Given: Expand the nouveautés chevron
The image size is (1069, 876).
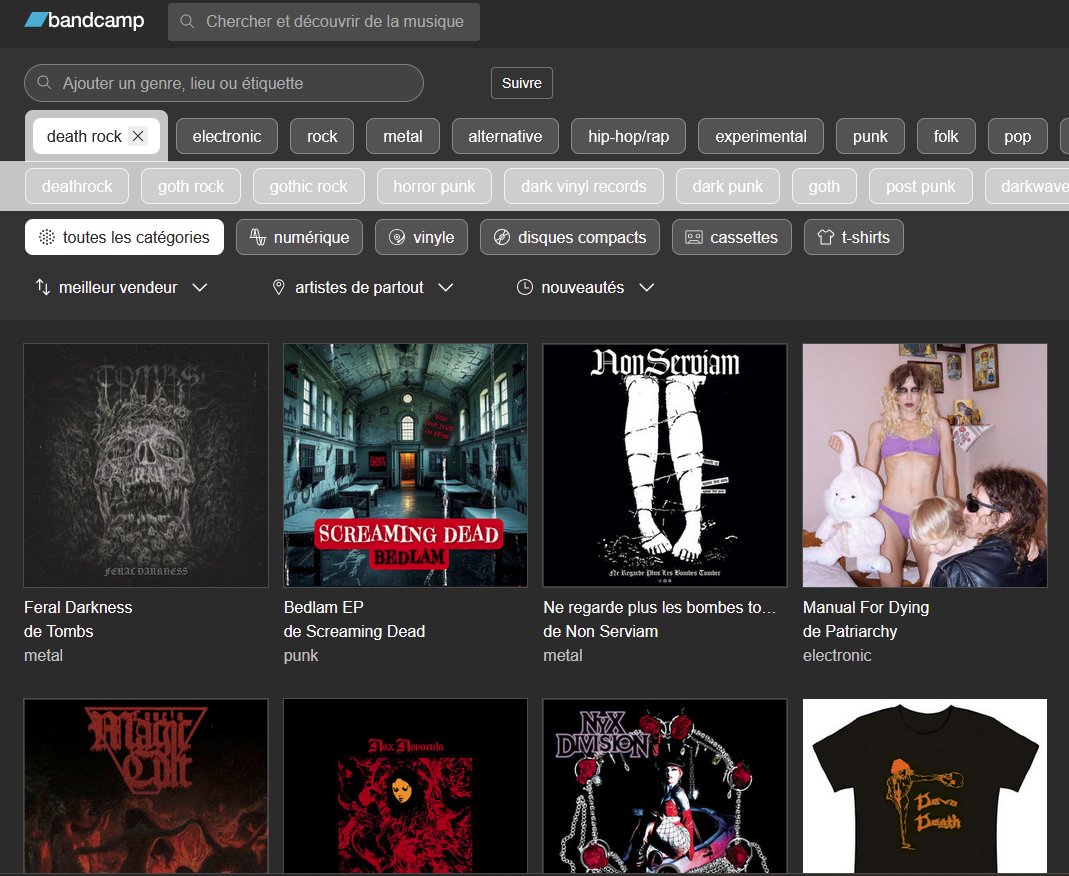Looking at the screenshot, I should tap(647, 288).
